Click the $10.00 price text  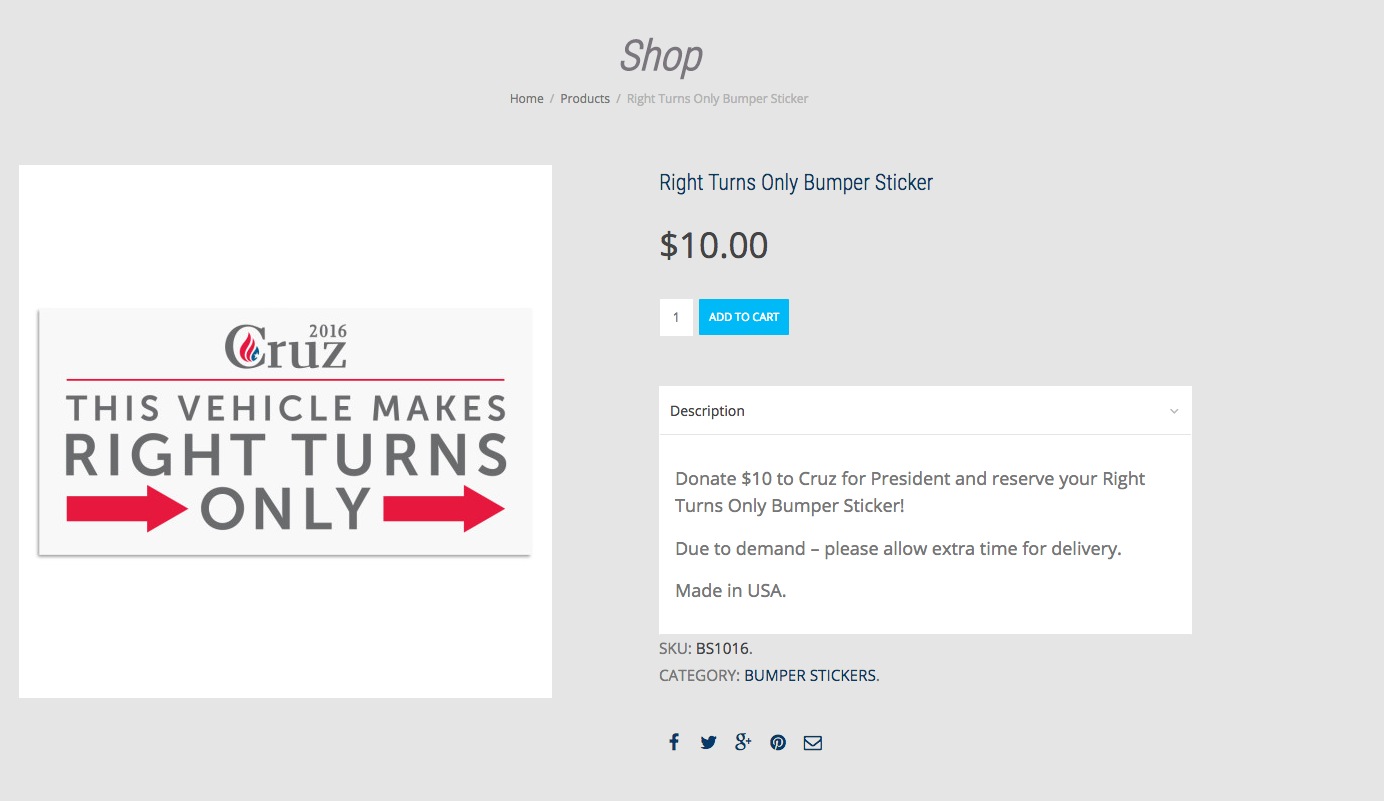714,245
